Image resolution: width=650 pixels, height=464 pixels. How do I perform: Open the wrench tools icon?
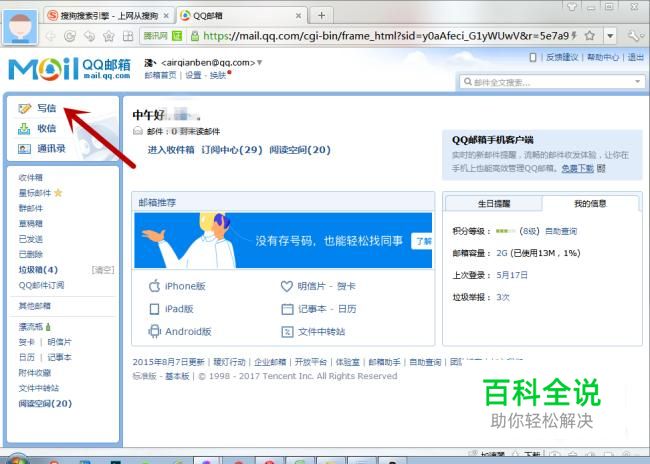coord(634,36)
